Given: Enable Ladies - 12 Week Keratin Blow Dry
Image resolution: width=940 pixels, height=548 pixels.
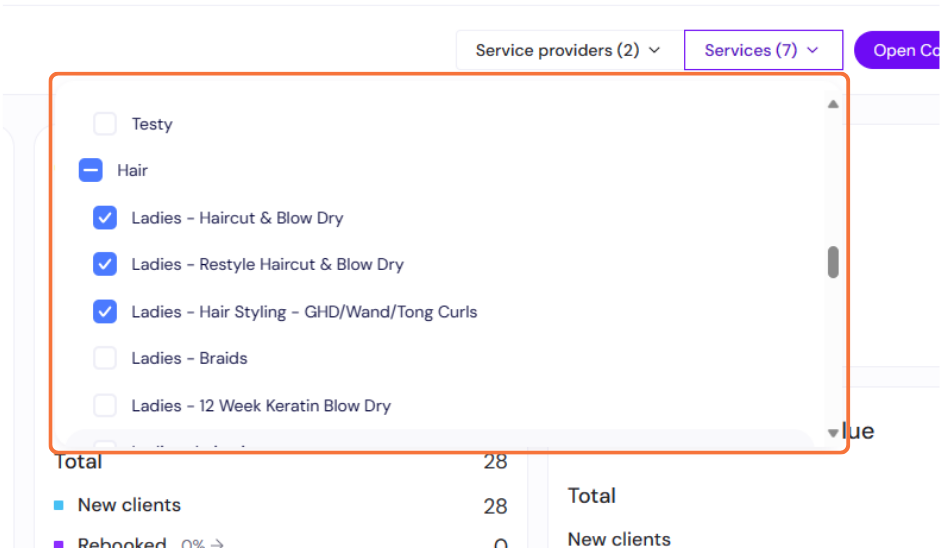Looking at the screenshot, I should [x=105, y=405].
